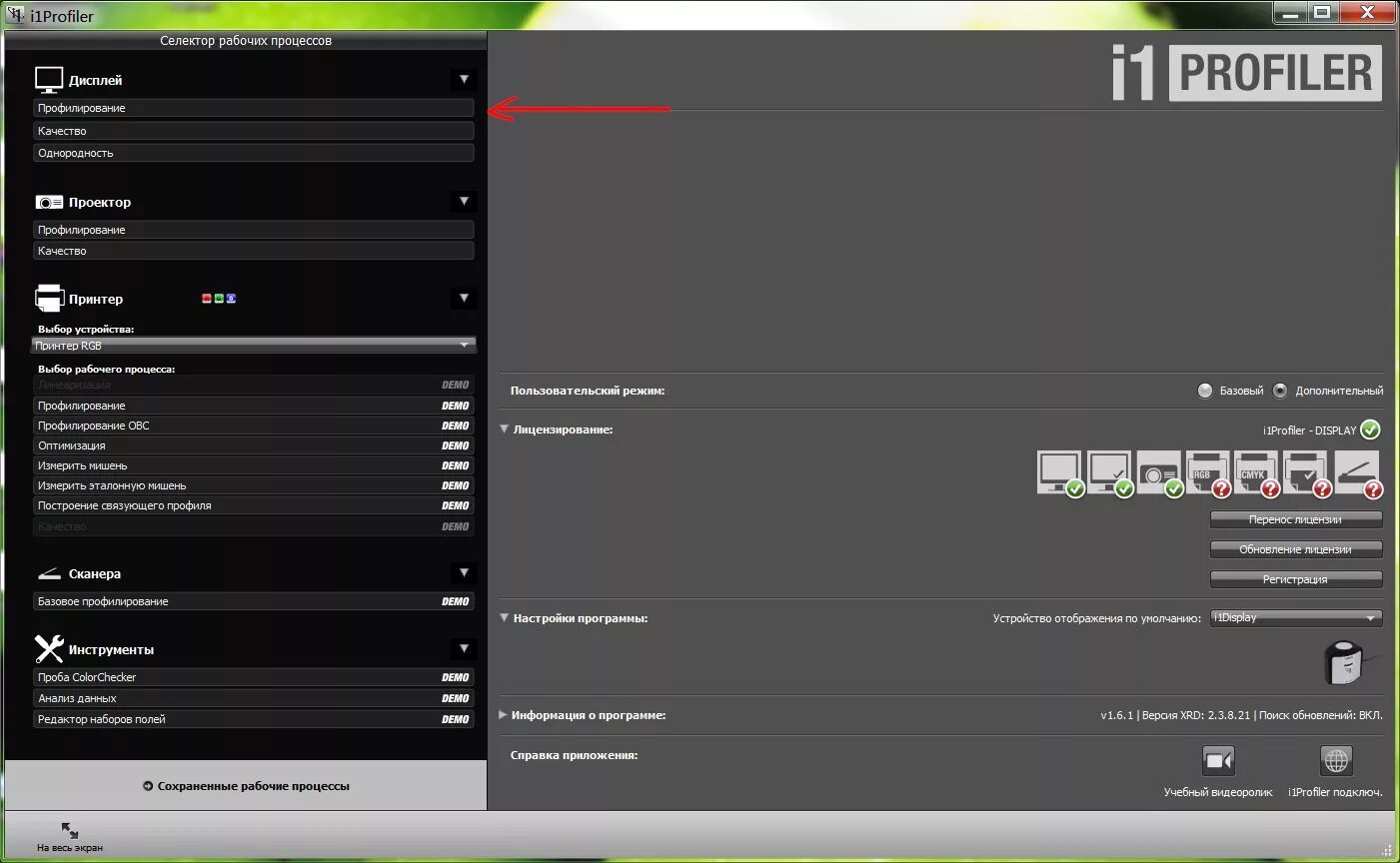This screenshot has width=1400, height=863.
Task: Click the Перенос лицензии button
Action: 1296,519
